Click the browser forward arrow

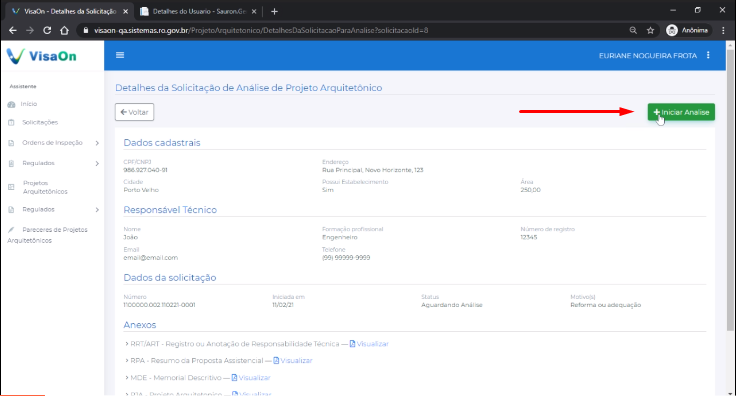[x=30, y=30]
